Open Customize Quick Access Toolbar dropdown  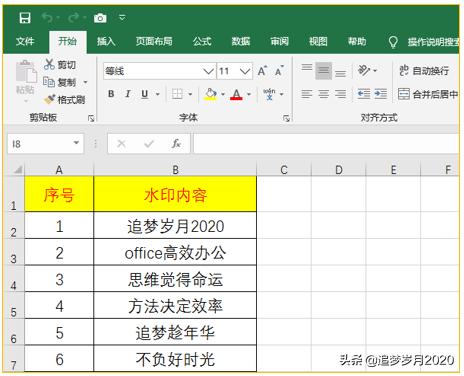(122, 18)
